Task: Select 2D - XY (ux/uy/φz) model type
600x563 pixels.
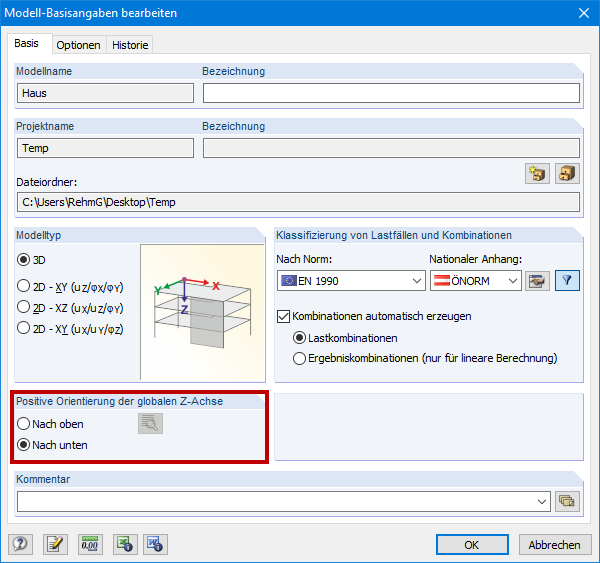Action: coord(70,329)
